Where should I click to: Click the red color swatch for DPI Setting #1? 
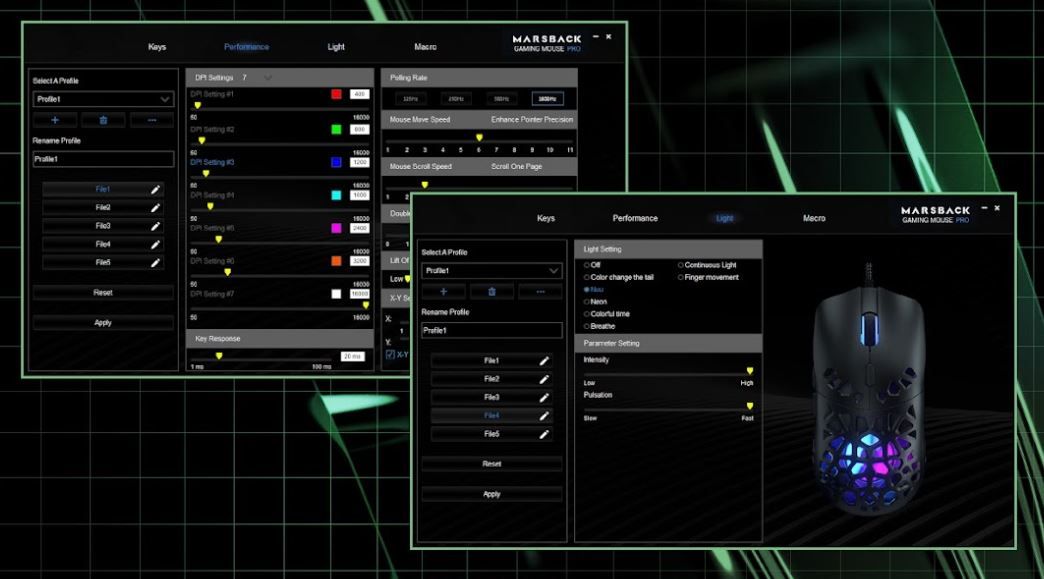coord(336,94)
